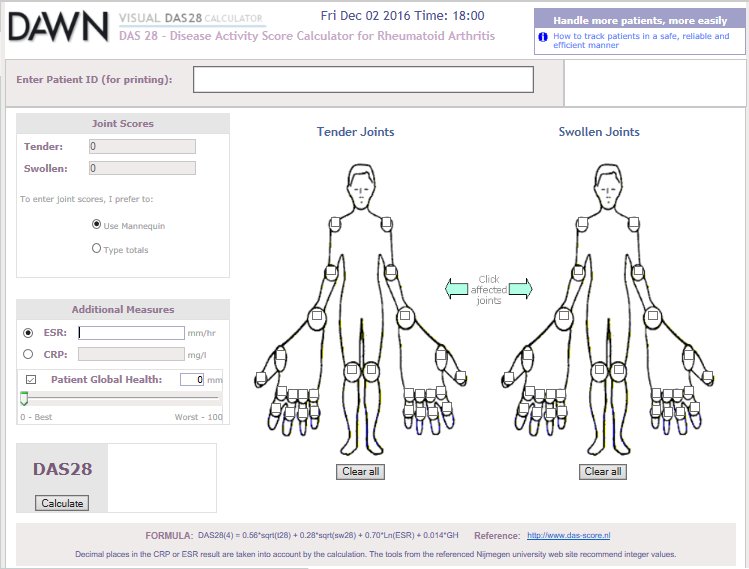Mark Swollen mannequin thumb base joint on viewer's left

click(528, 357)
